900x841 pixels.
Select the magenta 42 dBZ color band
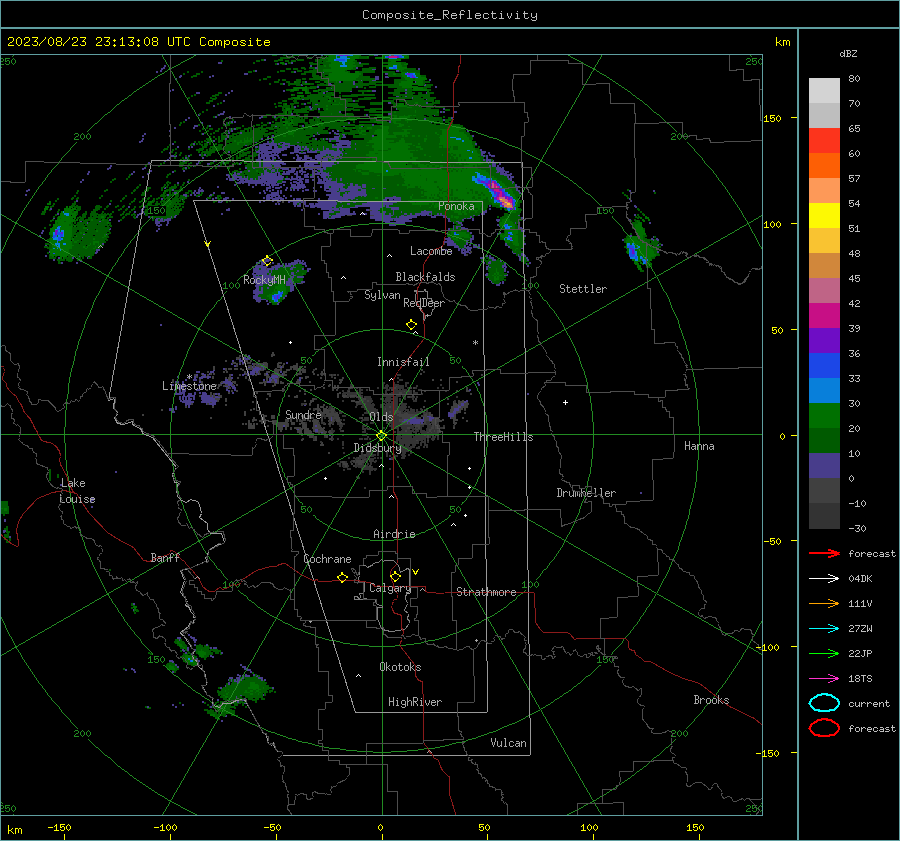point(824,315)
